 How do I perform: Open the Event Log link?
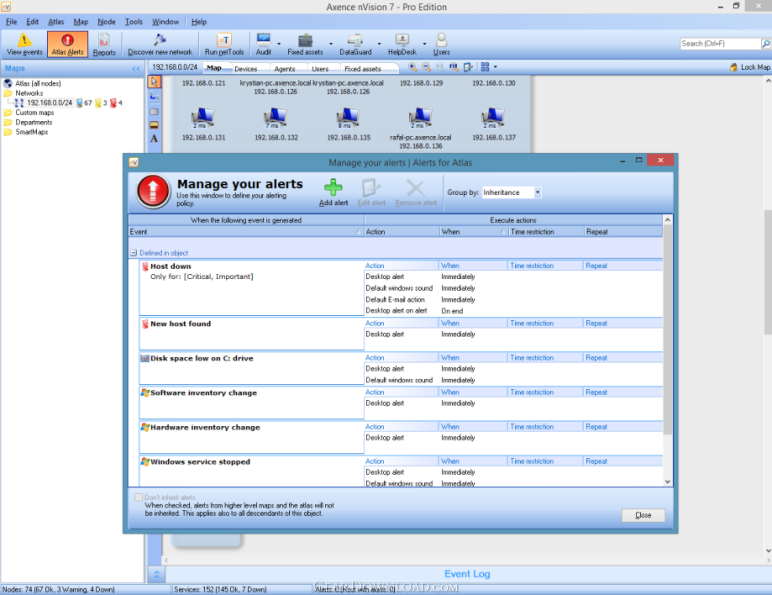(467, 574)
